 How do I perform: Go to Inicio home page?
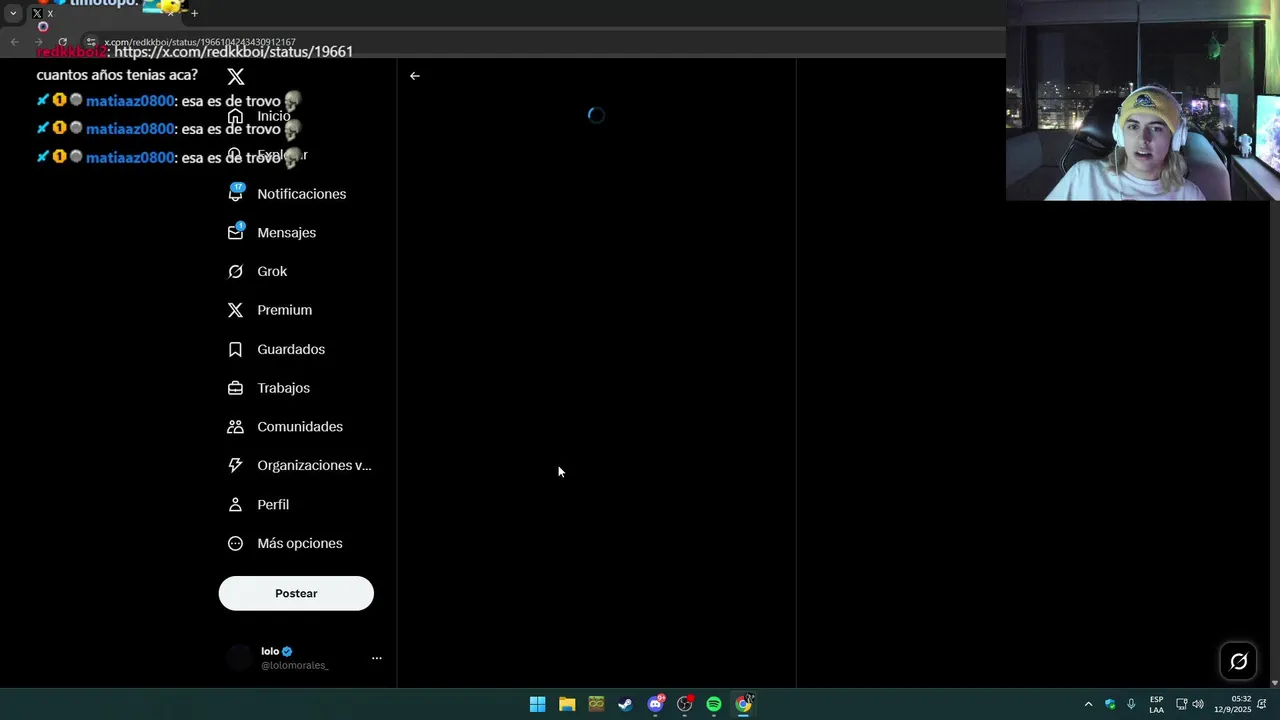[x=260, y=116]
